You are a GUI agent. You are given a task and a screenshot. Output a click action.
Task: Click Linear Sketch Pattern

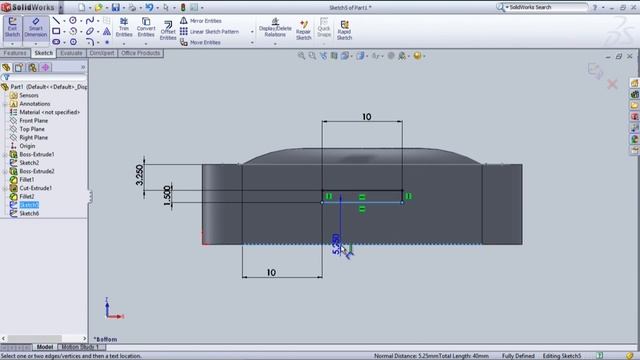209,31
